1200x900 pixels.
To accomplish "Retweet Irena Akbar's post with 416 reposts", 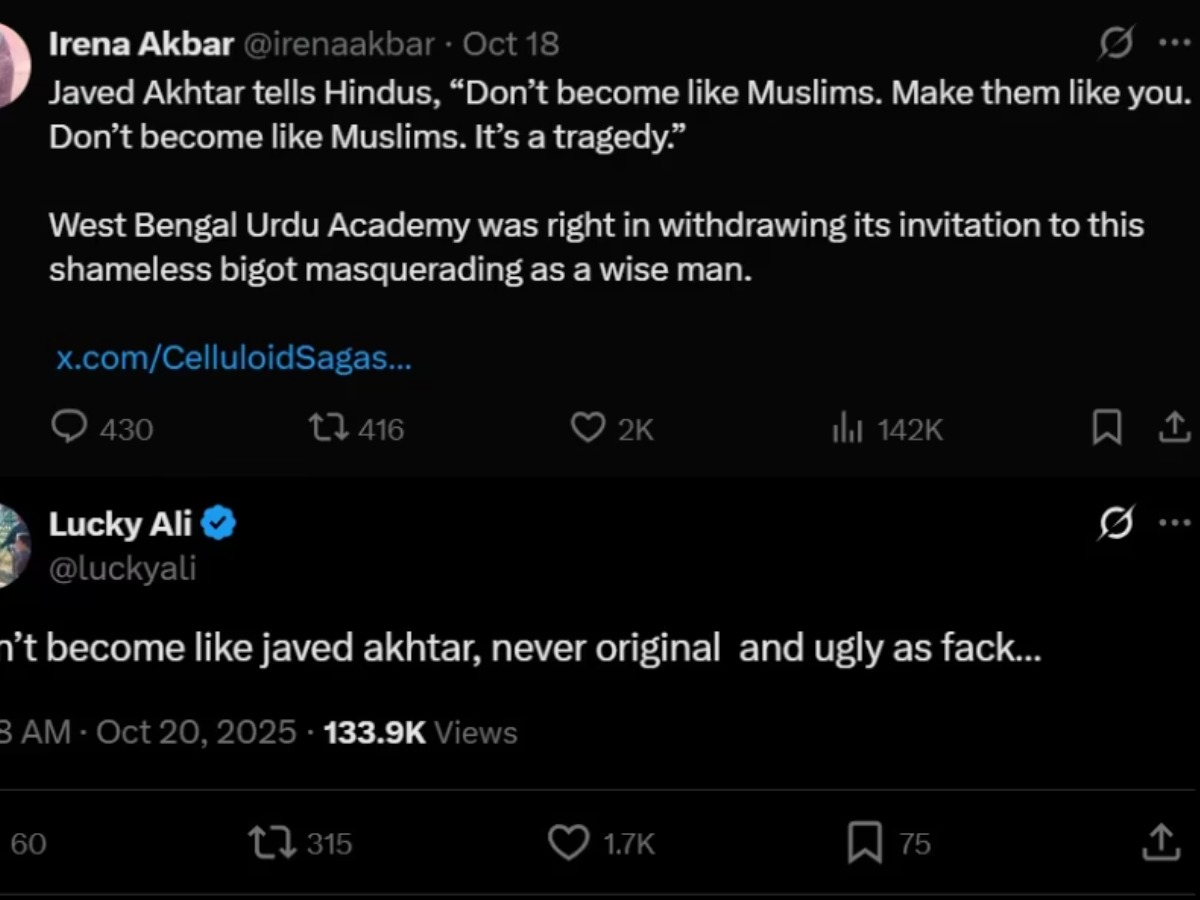I will pos(328,429).
